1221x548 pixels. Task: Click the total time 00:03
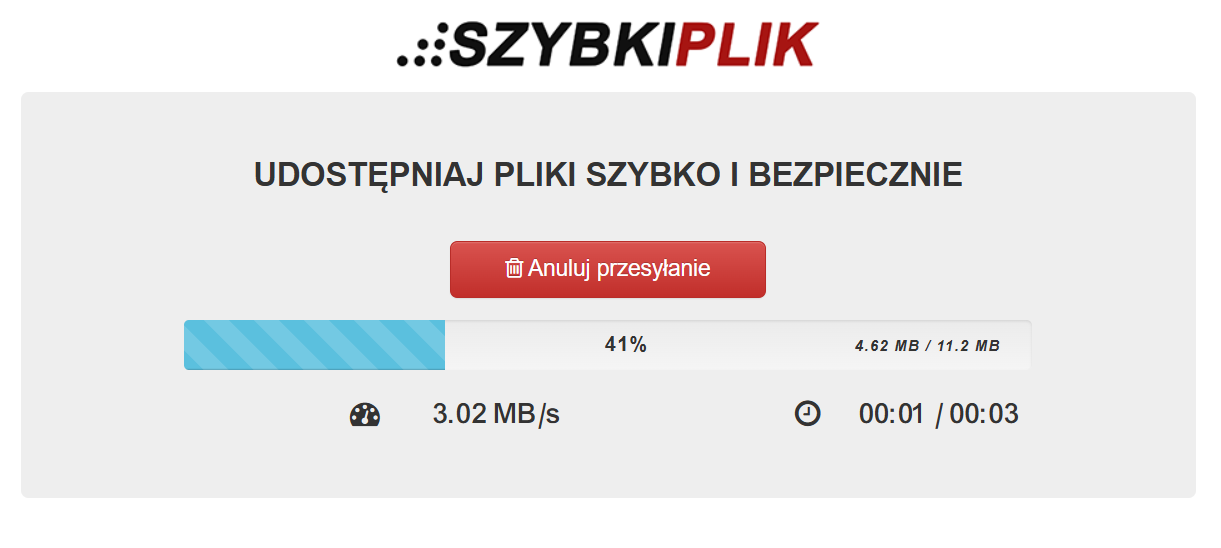[984, 414]
